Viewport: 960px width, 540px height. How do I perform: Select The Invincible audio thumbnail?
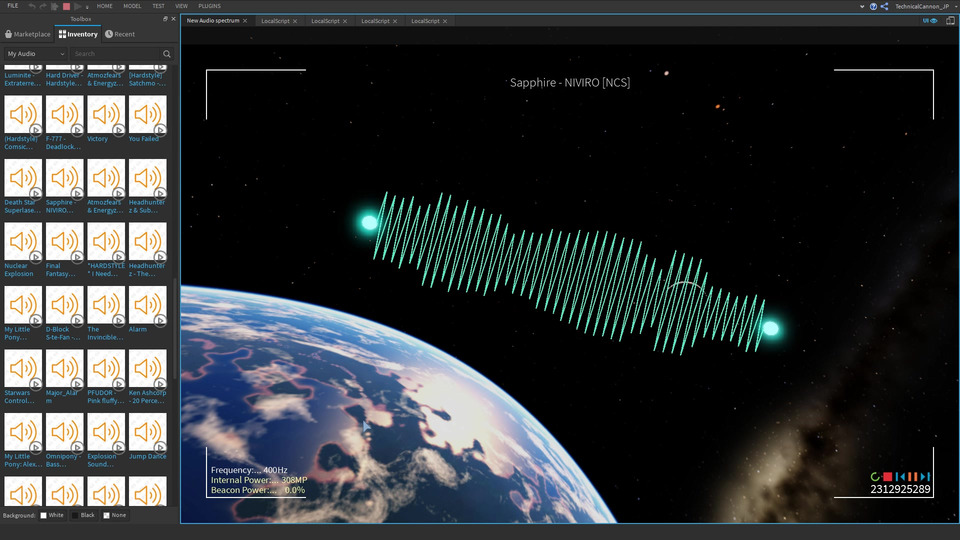click(x=106, y=305)
